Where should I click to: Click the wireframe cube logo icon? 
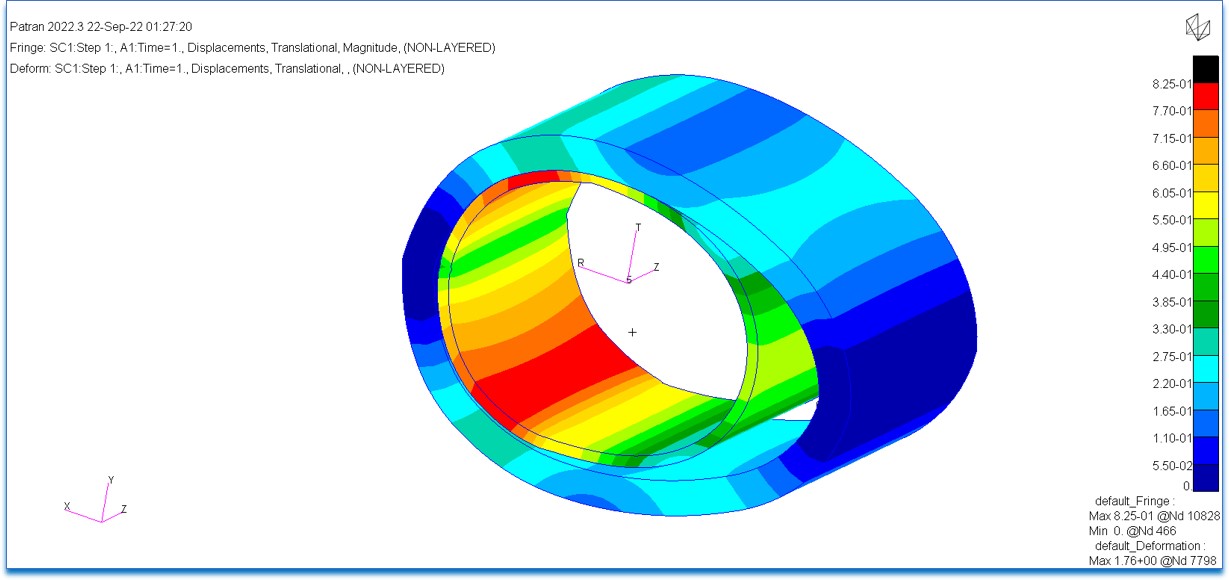coord(1196,29)
